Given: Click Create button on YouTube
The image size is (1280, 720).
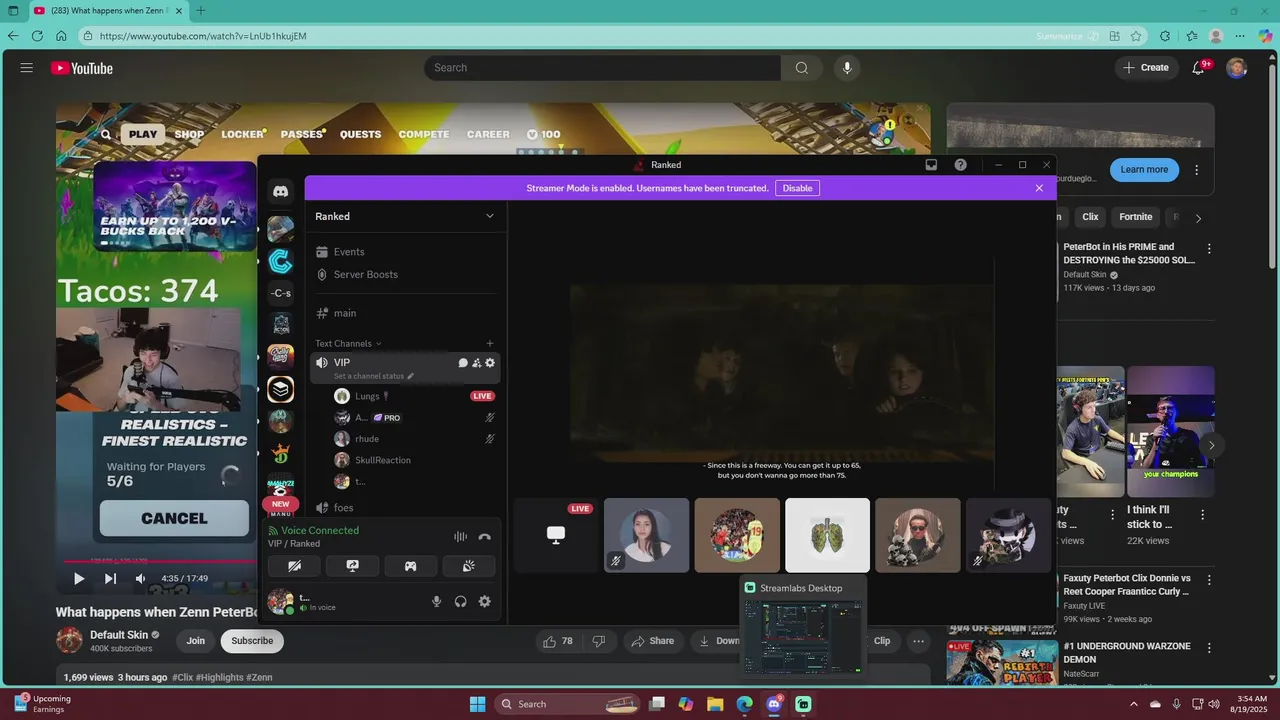Looking at the screenshot, I should click(1146, 67).
